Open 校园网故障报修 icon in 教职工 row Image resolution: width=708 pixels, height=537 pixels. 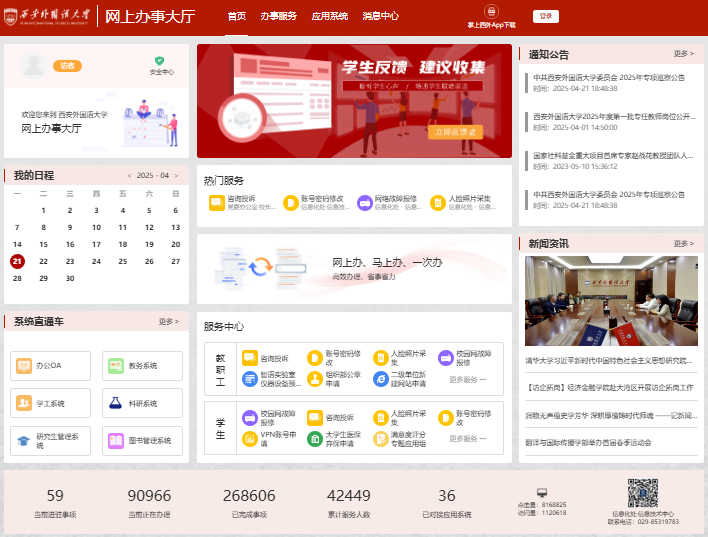point(446,358)
